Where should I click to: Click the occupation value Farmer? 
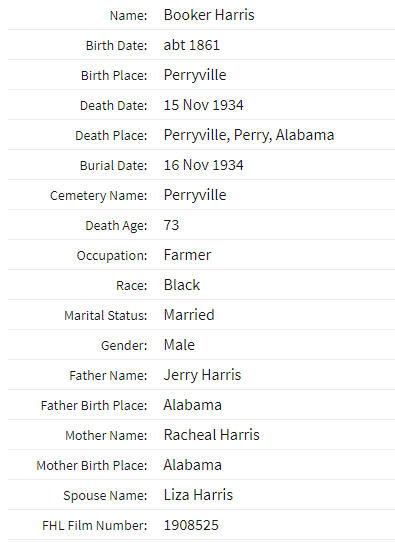coord(187,255)
